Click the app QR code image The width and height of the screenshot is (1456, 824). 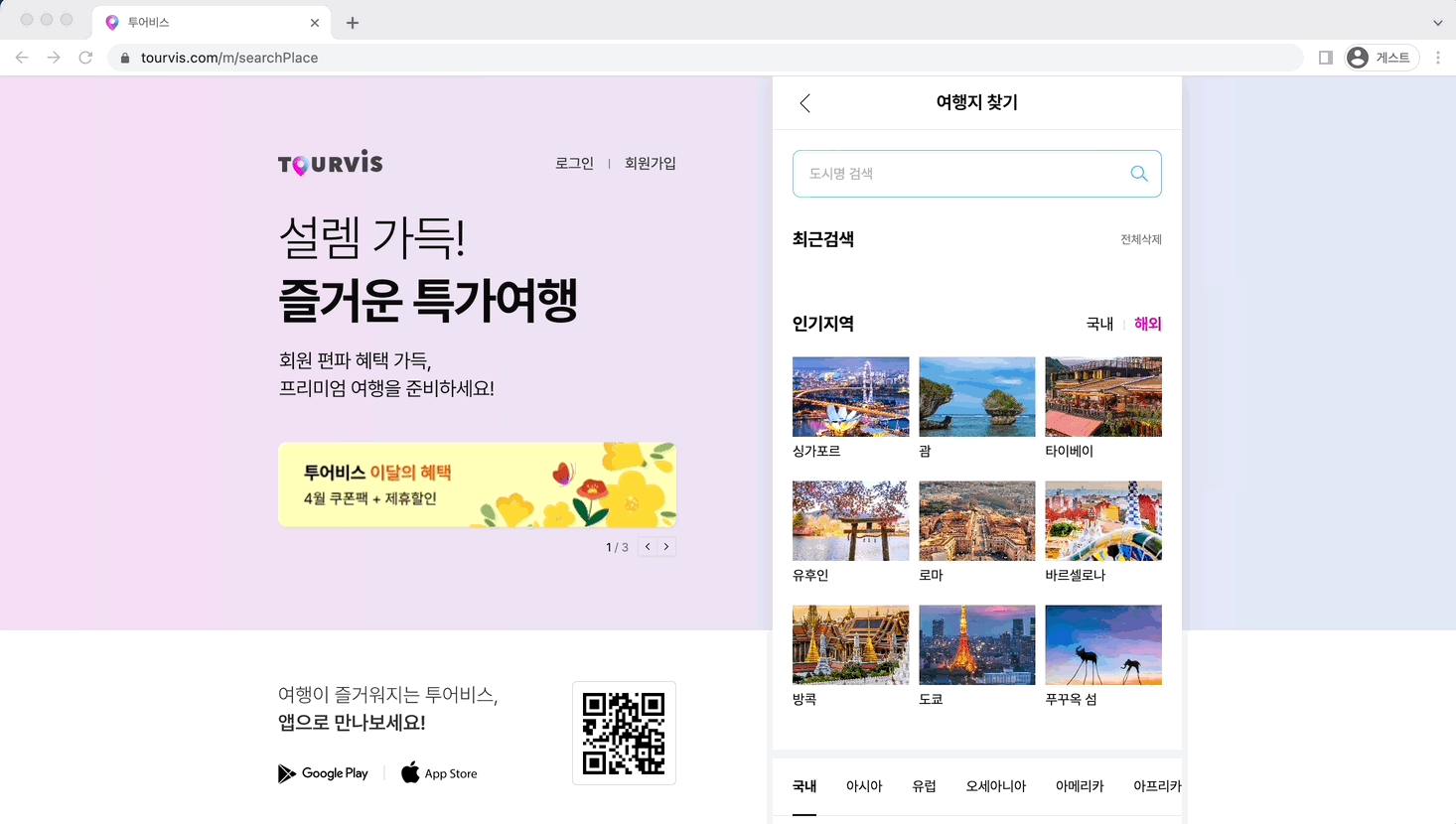624,734
